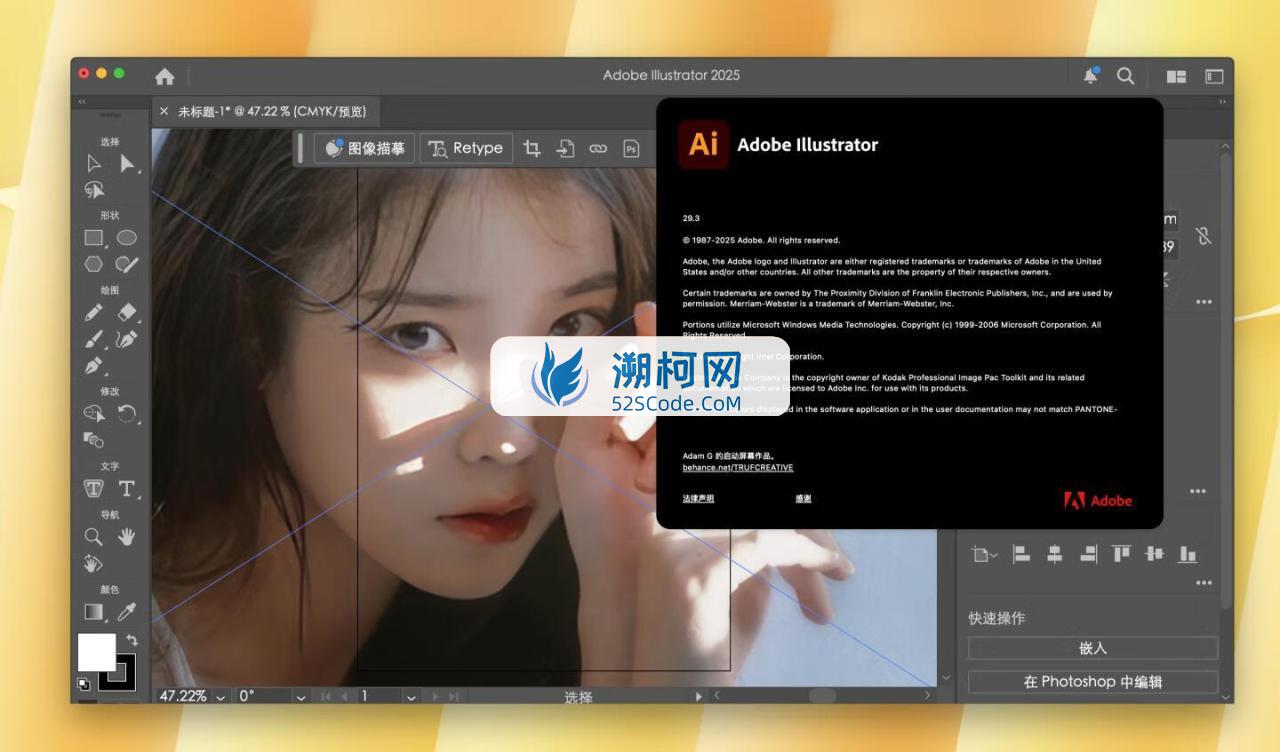Select the Polygon tool
This screenshot has width=1280, height=752.
click(x=94, y=264)
